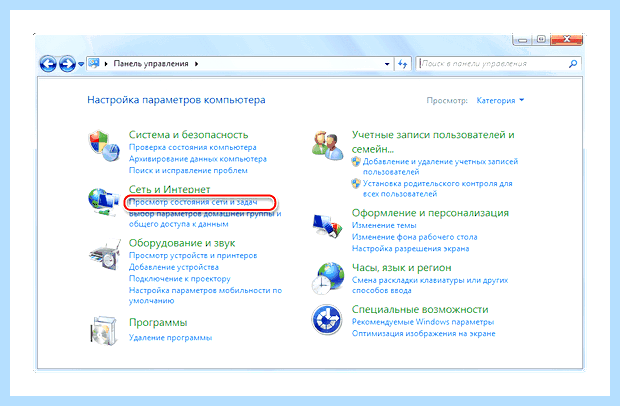
Task: Open Оформление и персонализация category
Action: [430, 213]
